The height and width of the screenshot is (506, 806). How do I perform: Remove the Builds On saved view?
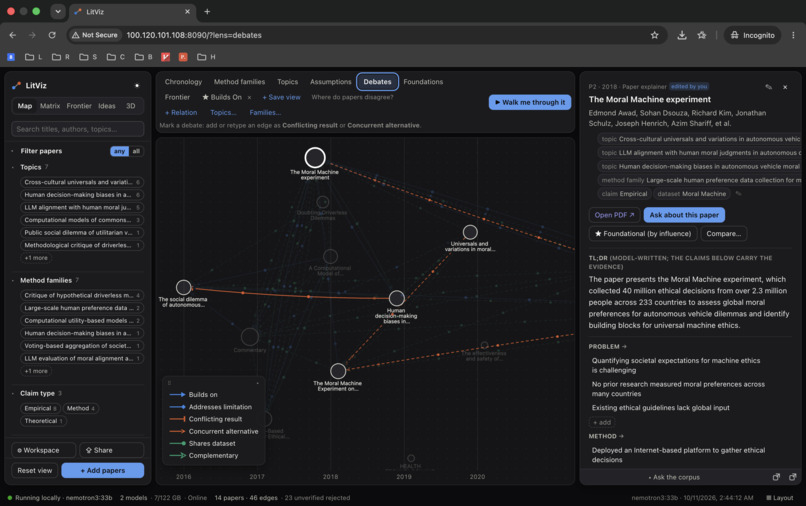click(x=249, y=97)
